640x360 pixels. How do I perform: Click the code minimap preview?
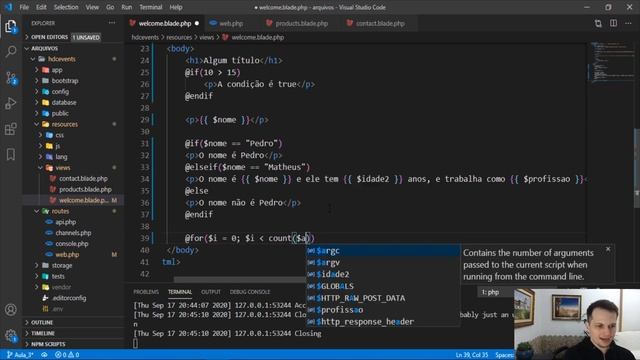[611, 61]
